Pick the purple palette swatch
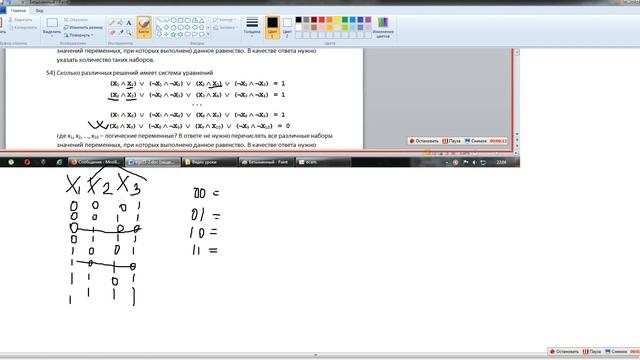 point(368,20)
